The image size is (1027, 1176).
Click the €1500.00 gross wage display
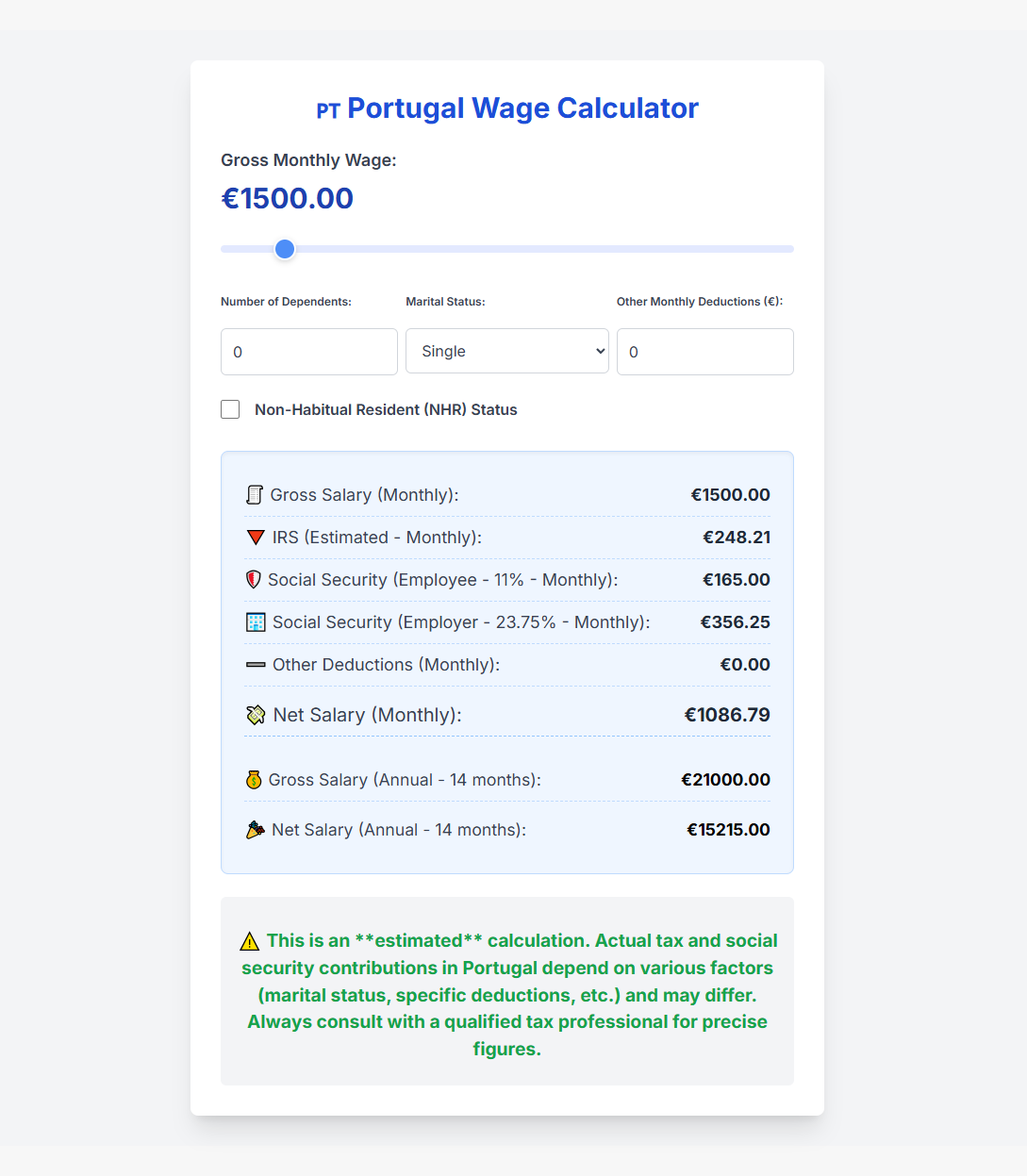click(288, 198)
